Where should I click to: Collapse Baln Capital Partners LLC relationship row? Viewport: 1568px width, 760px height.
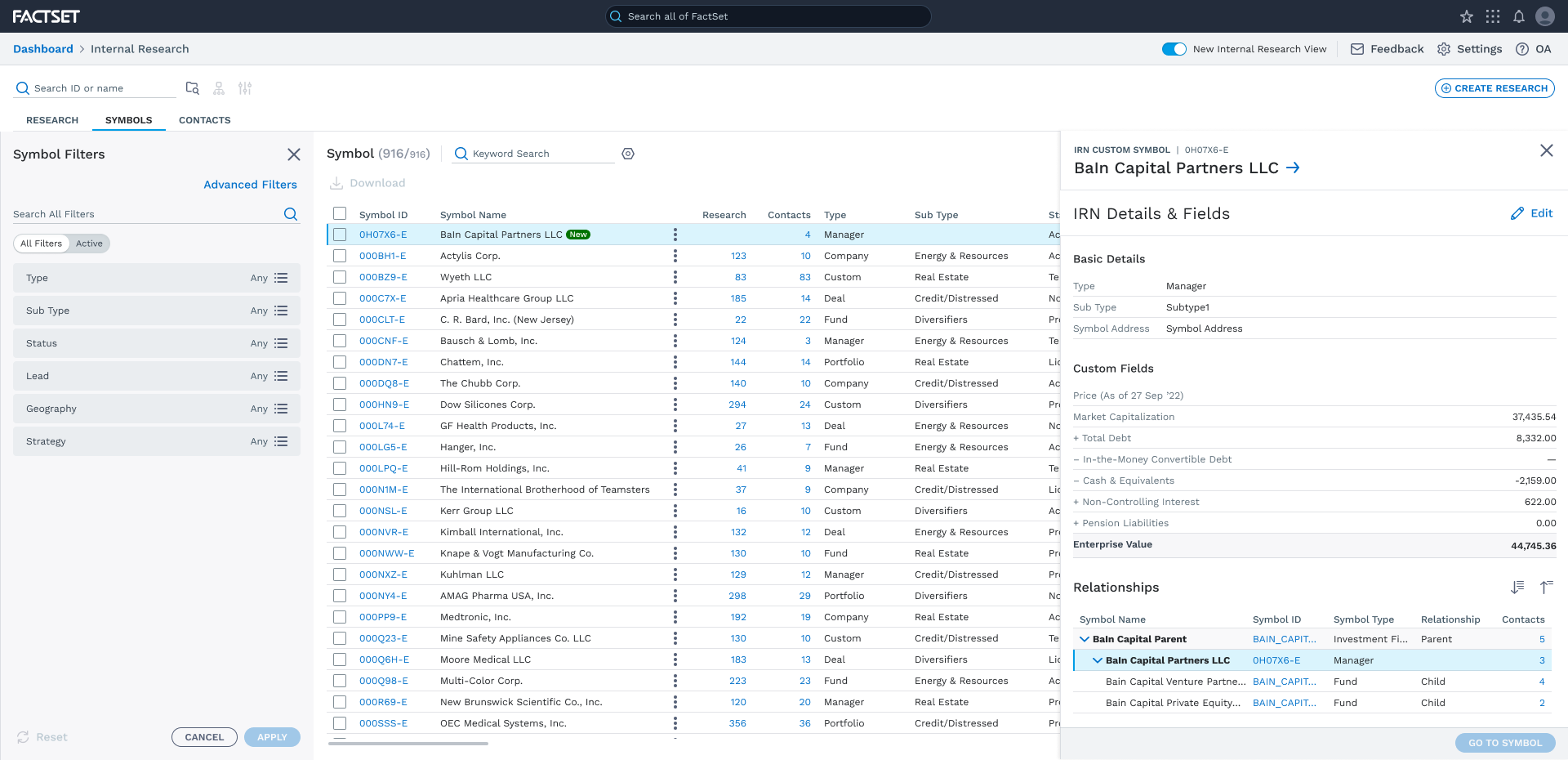[1098, 660]
